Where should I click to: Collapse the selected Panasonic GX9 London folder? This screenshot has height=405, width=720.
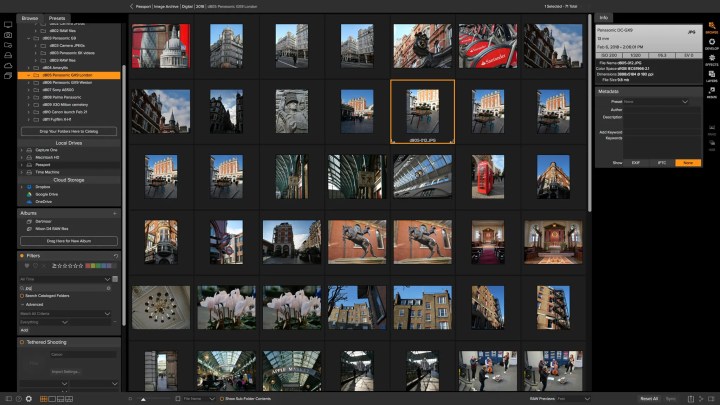tap(28, 75)
